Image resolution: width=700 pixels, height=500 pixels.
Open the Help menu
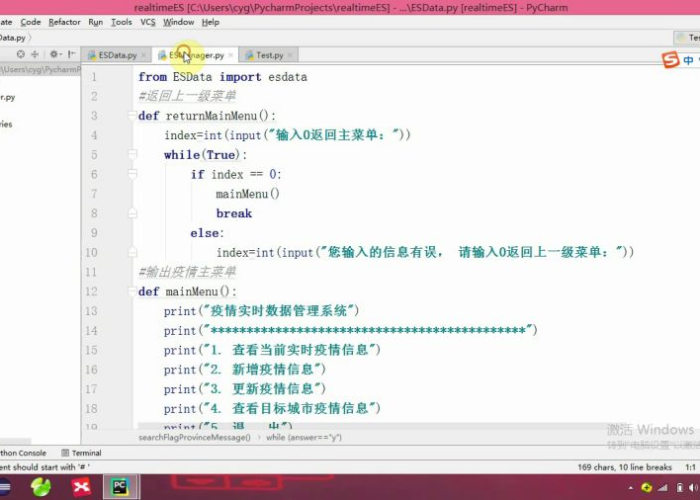(x=210, y=22)
